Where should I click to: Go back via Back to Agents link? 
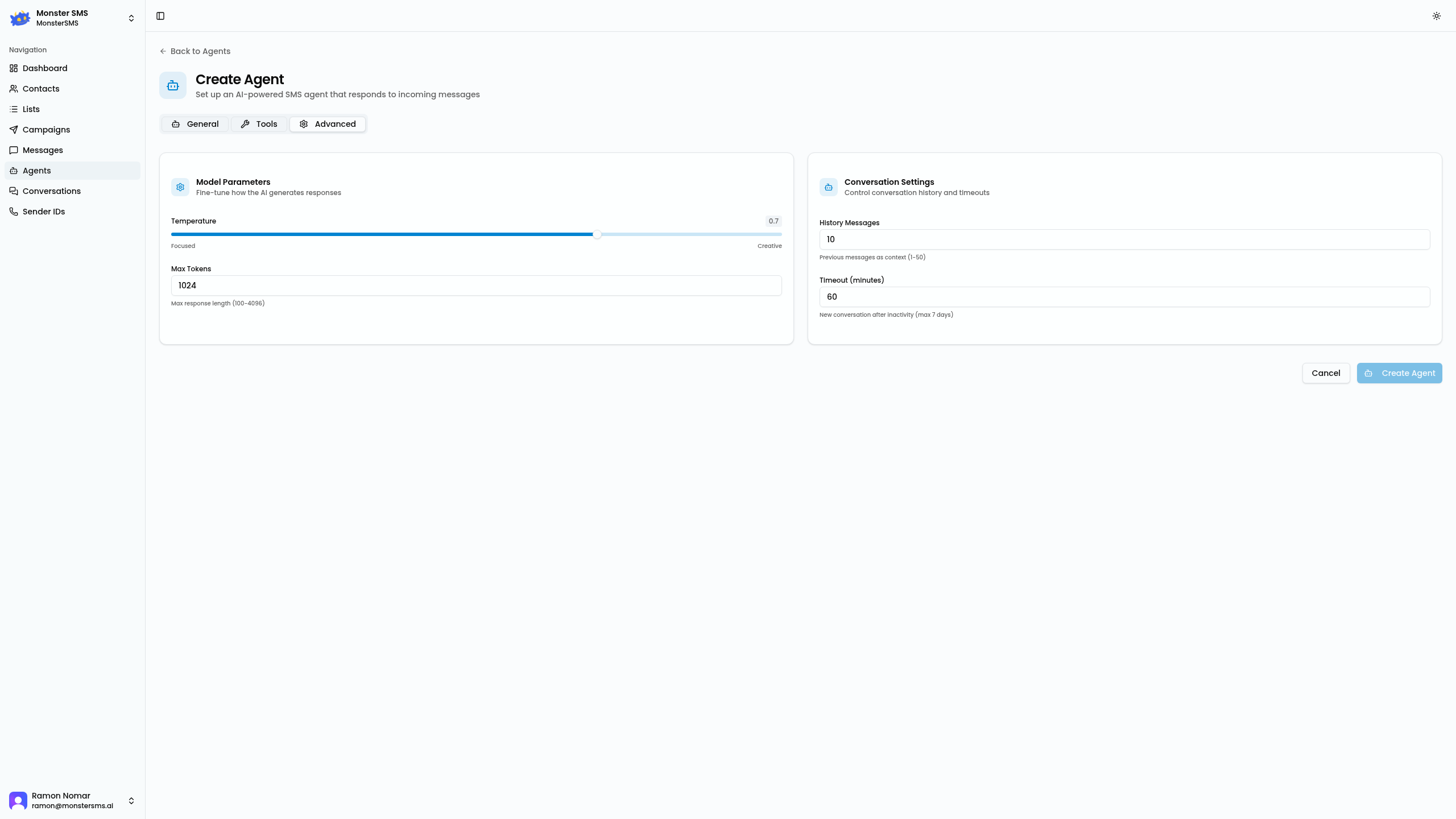click(x=195, y=51)
